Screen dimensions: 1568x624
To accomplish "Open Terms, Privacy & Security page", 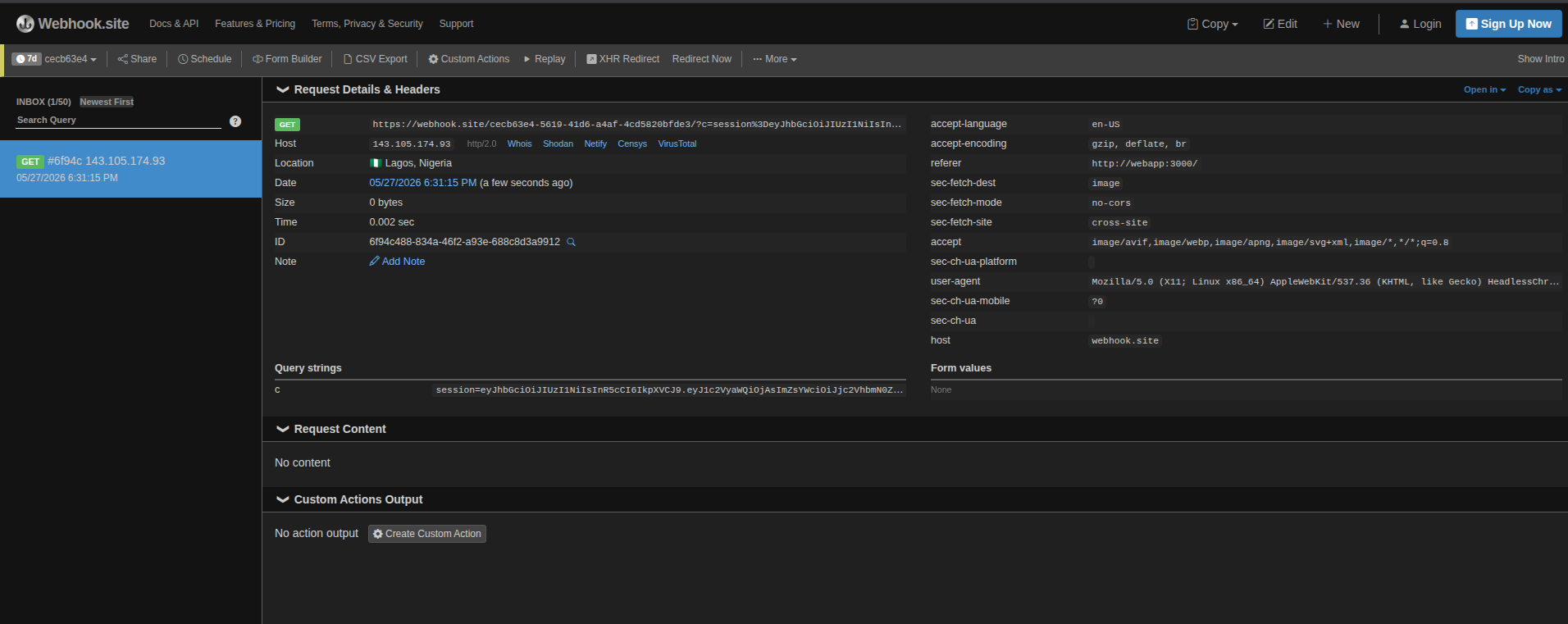I will click(367, 24).
